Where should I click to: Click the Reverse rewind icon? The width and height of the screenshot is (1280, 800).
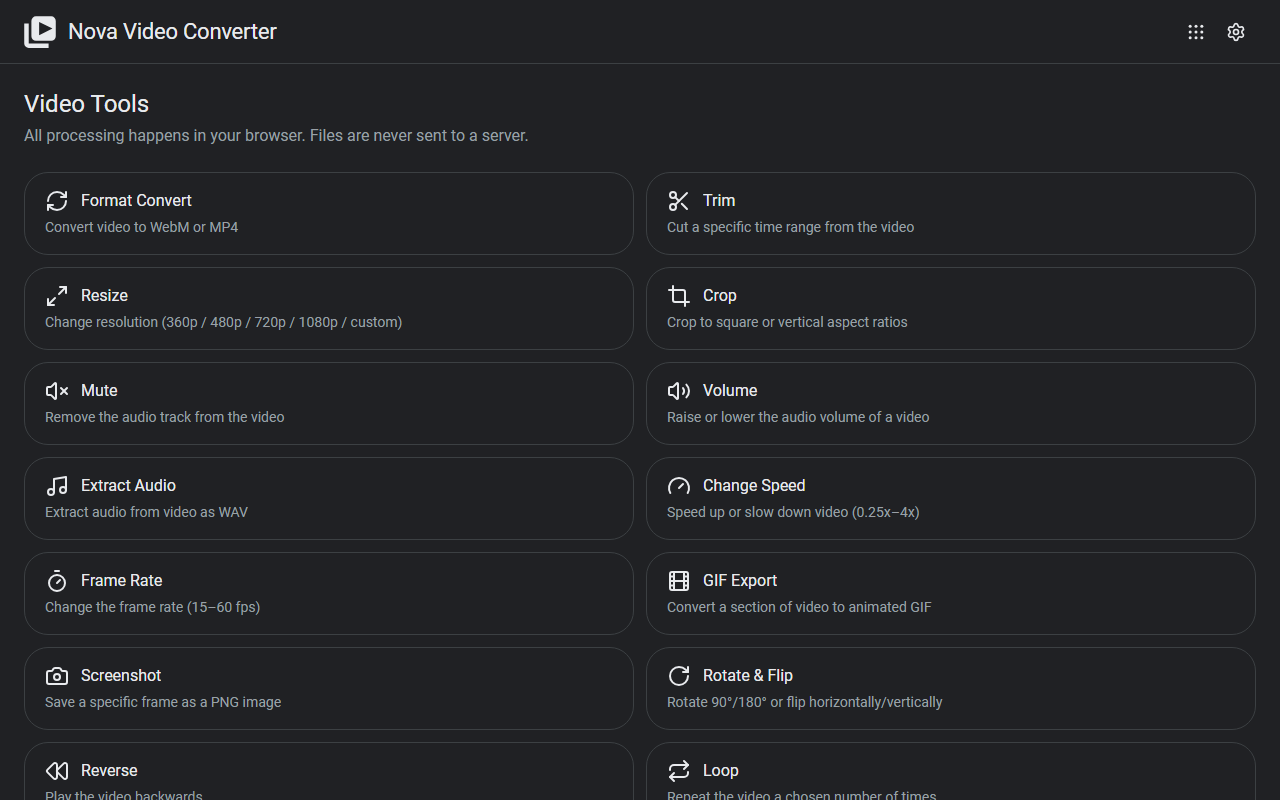coord(57,771)
